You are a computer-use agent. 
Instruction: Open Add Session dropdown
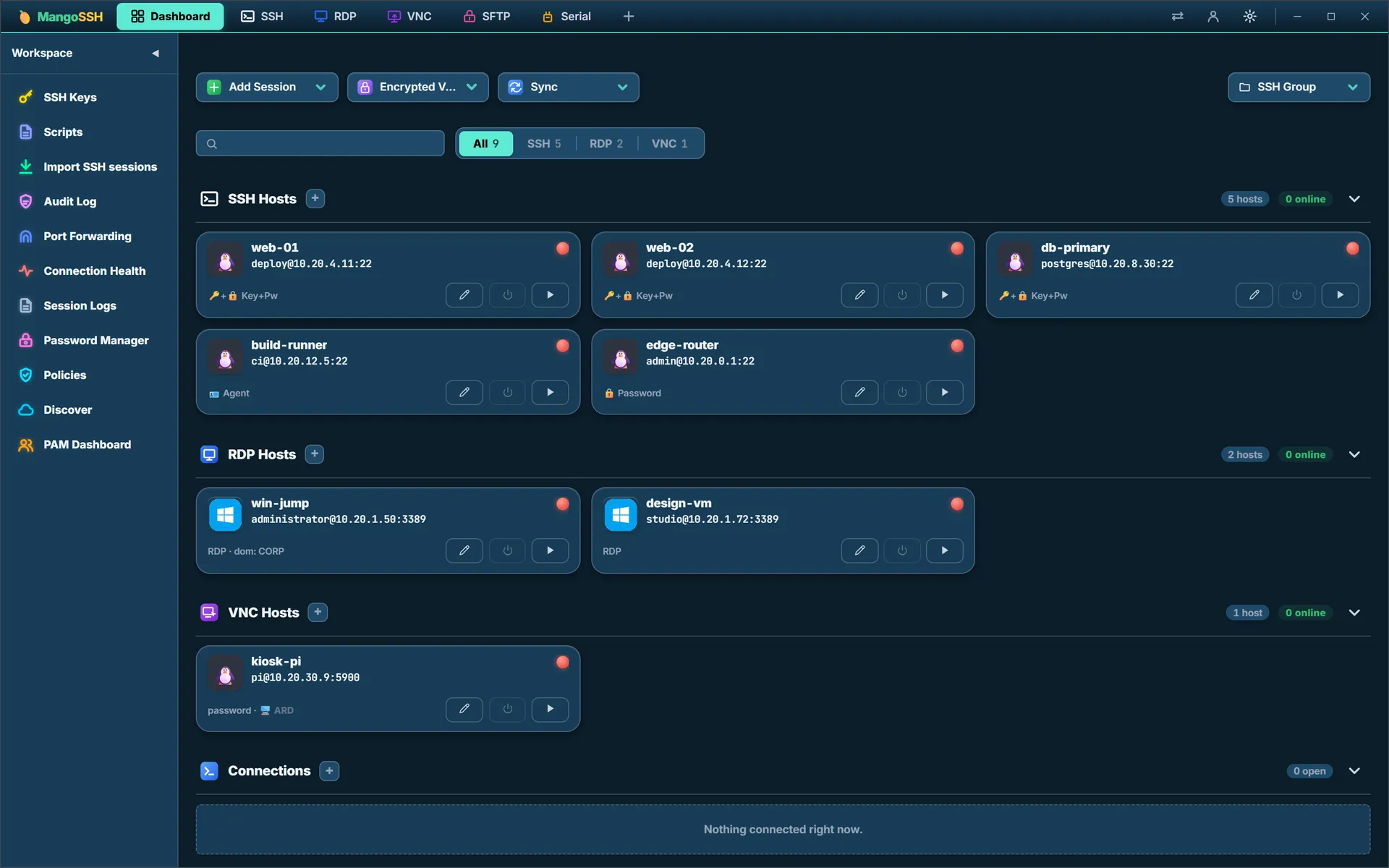tap(267, 87)
